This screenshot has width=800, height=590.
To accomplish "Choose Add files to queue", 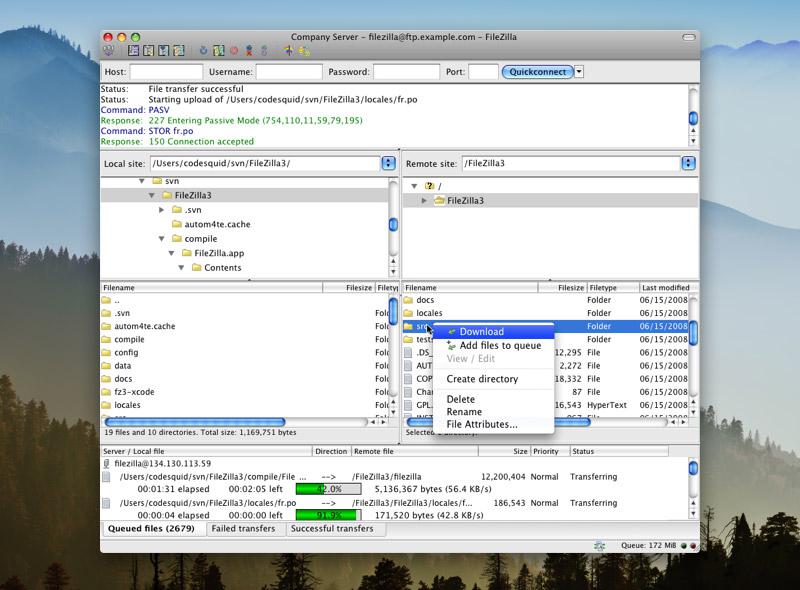I will [x=493, y=346].
